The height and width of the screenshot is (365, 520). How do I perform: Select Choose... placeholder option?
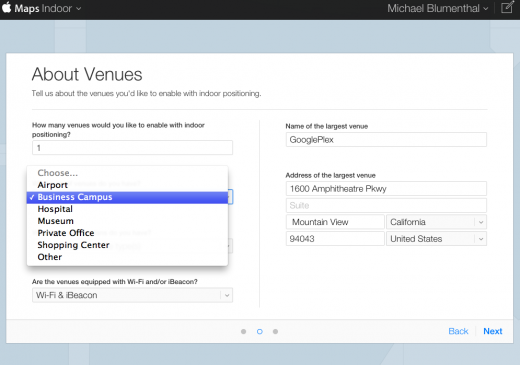click(x=127, y=173)
